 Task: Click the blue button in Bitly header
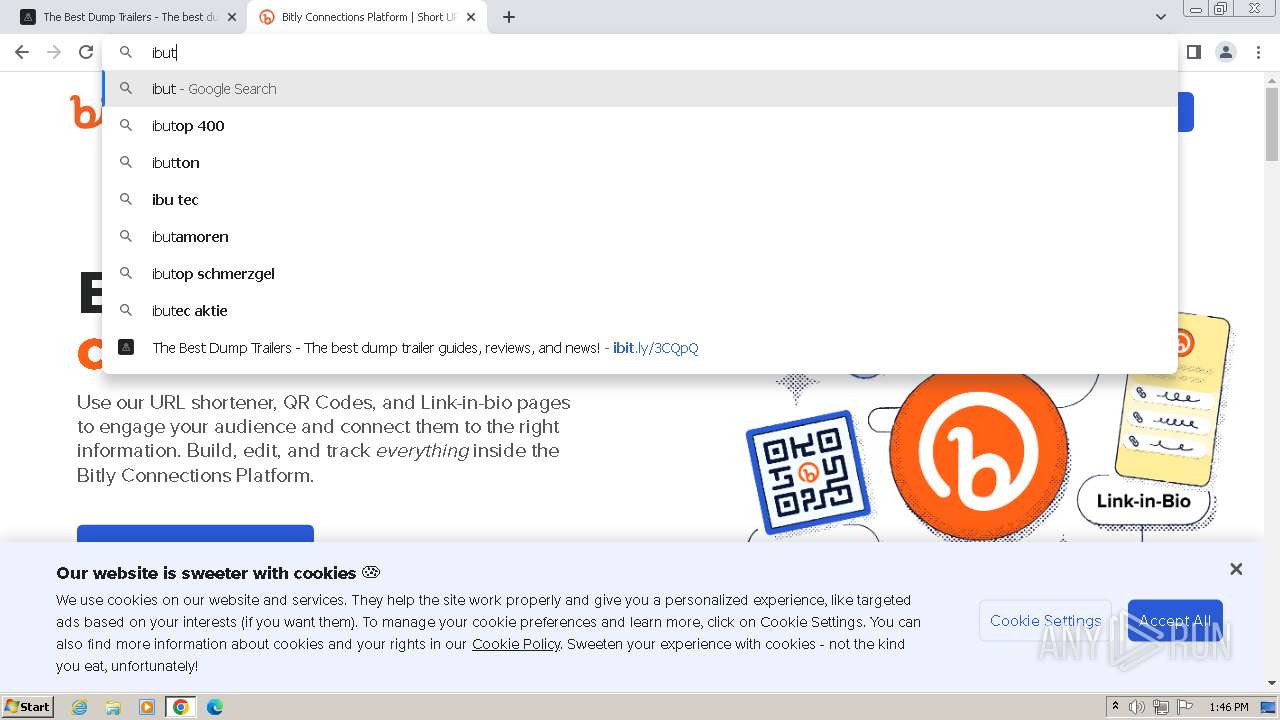pos(1186,112)
